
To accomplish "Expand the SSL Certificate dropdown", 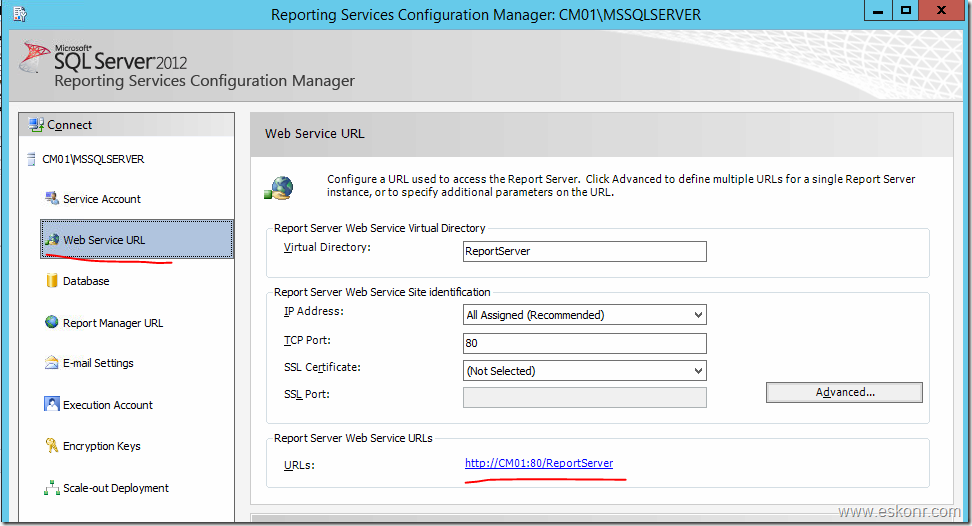I will (x=698, y=370).
